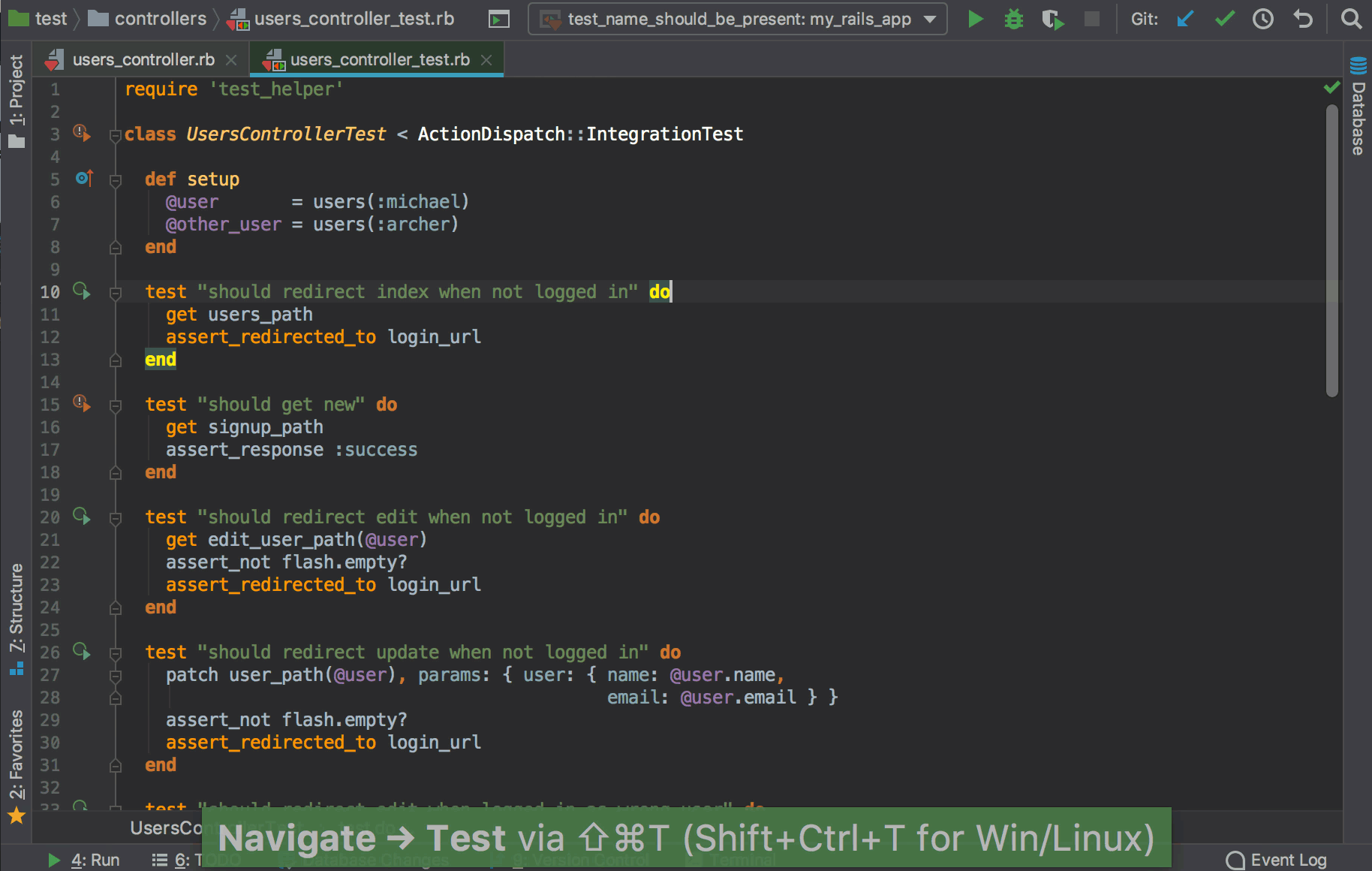
Task: Collapse fold marker on line 20
Action: 116,519
